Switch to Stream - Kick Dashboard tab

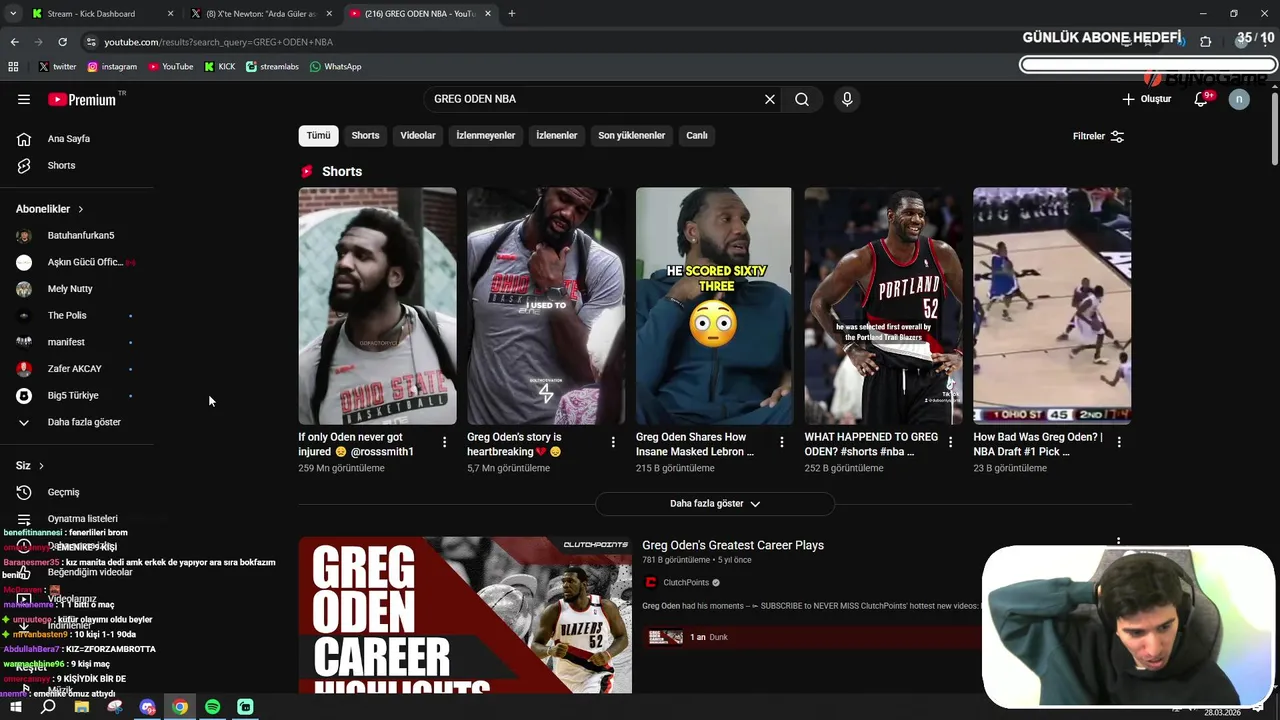102,14
